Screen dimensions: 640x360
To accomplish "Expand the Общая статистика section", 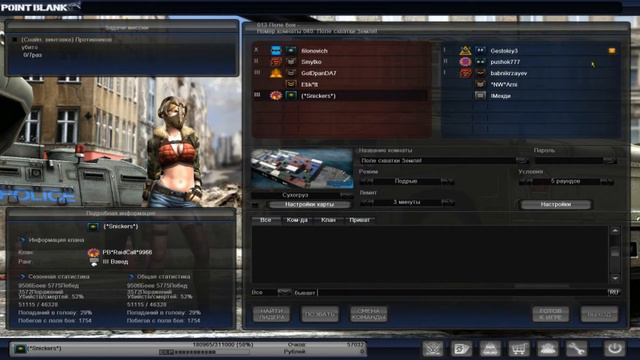I will tap(131, 276).
